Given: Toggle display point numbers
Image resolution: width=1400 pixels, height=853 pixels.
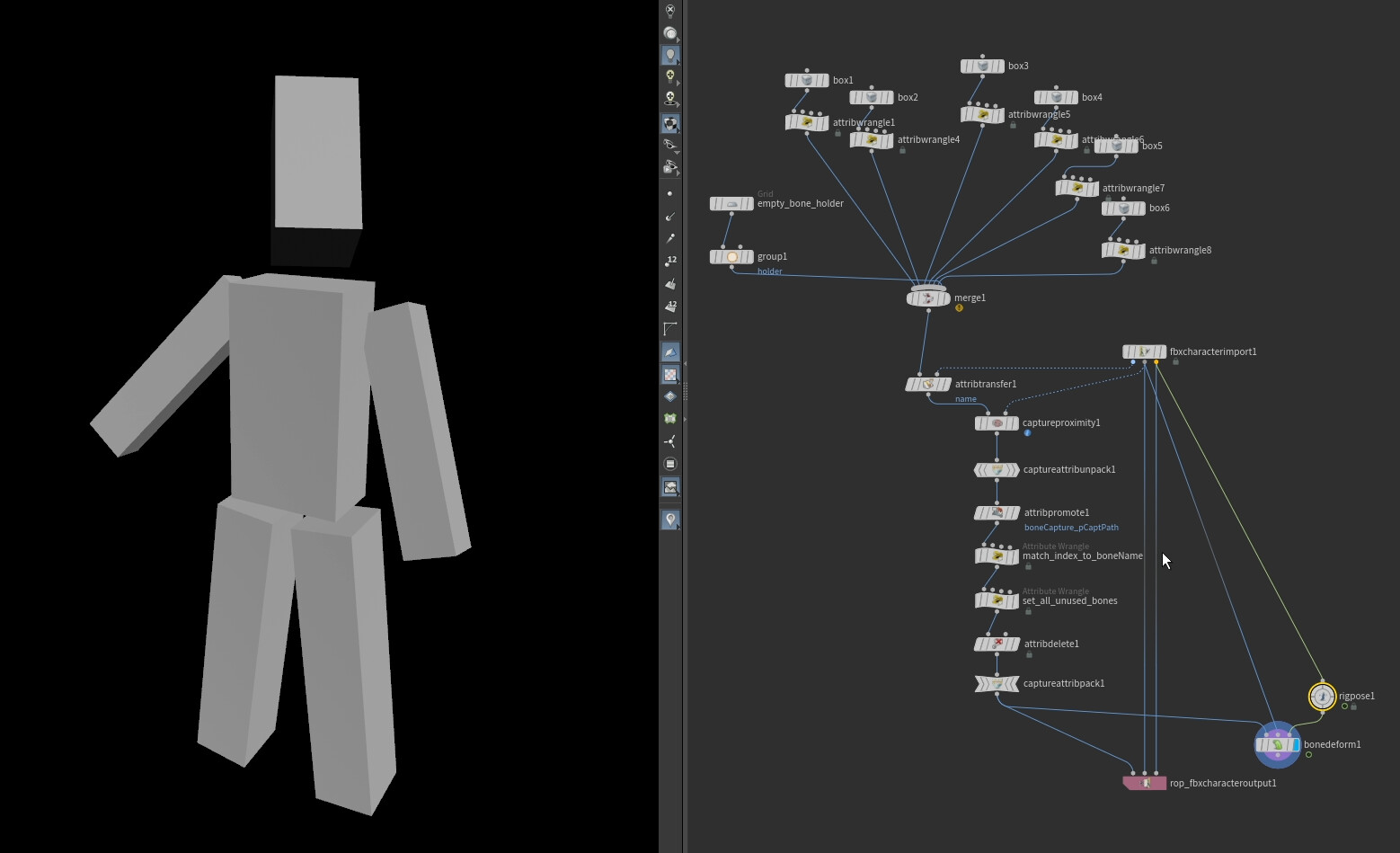Looking at the screenshot, I should click(670, 262).
